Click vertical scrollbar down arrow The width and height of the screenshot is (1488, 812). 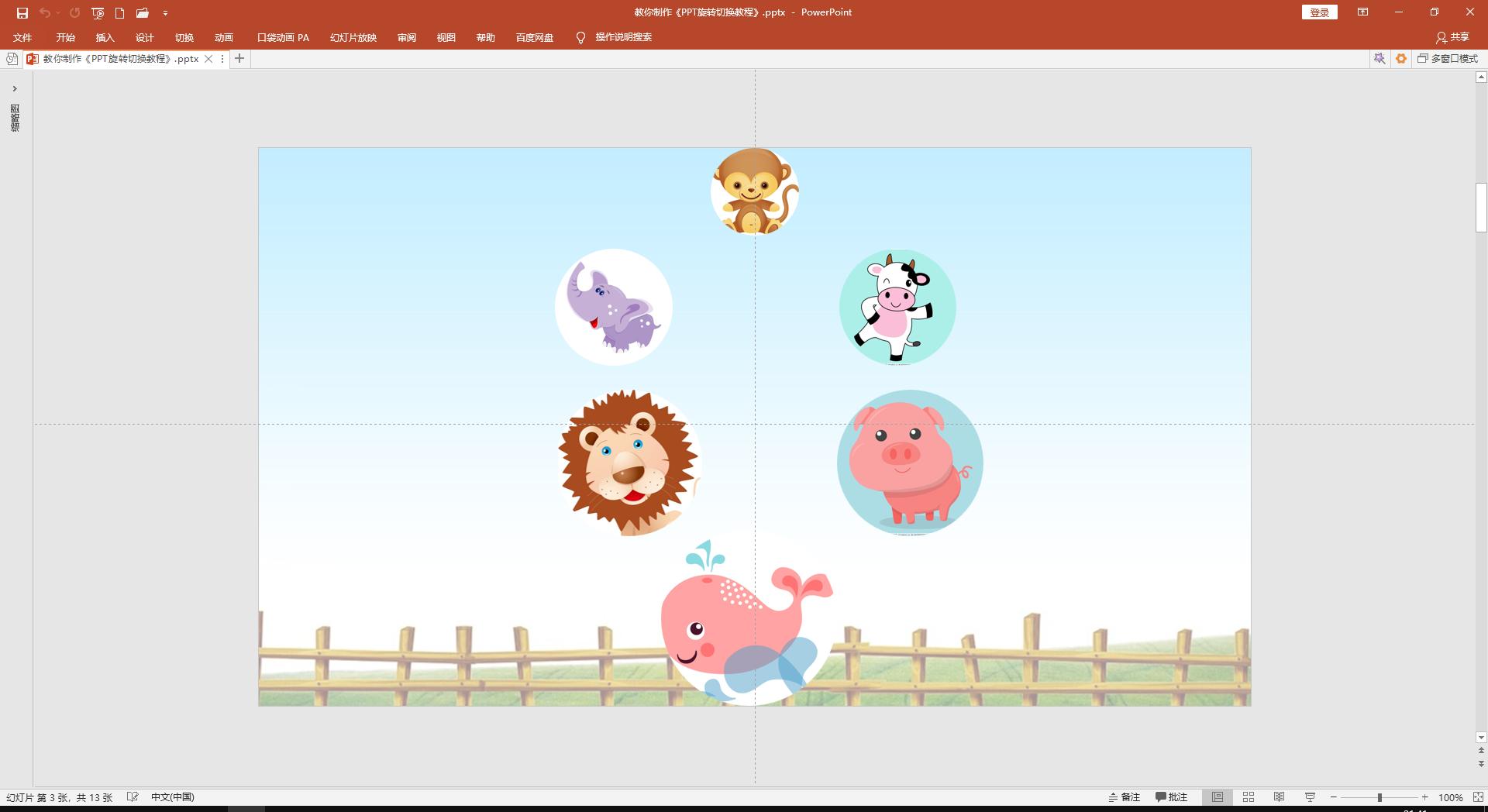click(1481, 738)
